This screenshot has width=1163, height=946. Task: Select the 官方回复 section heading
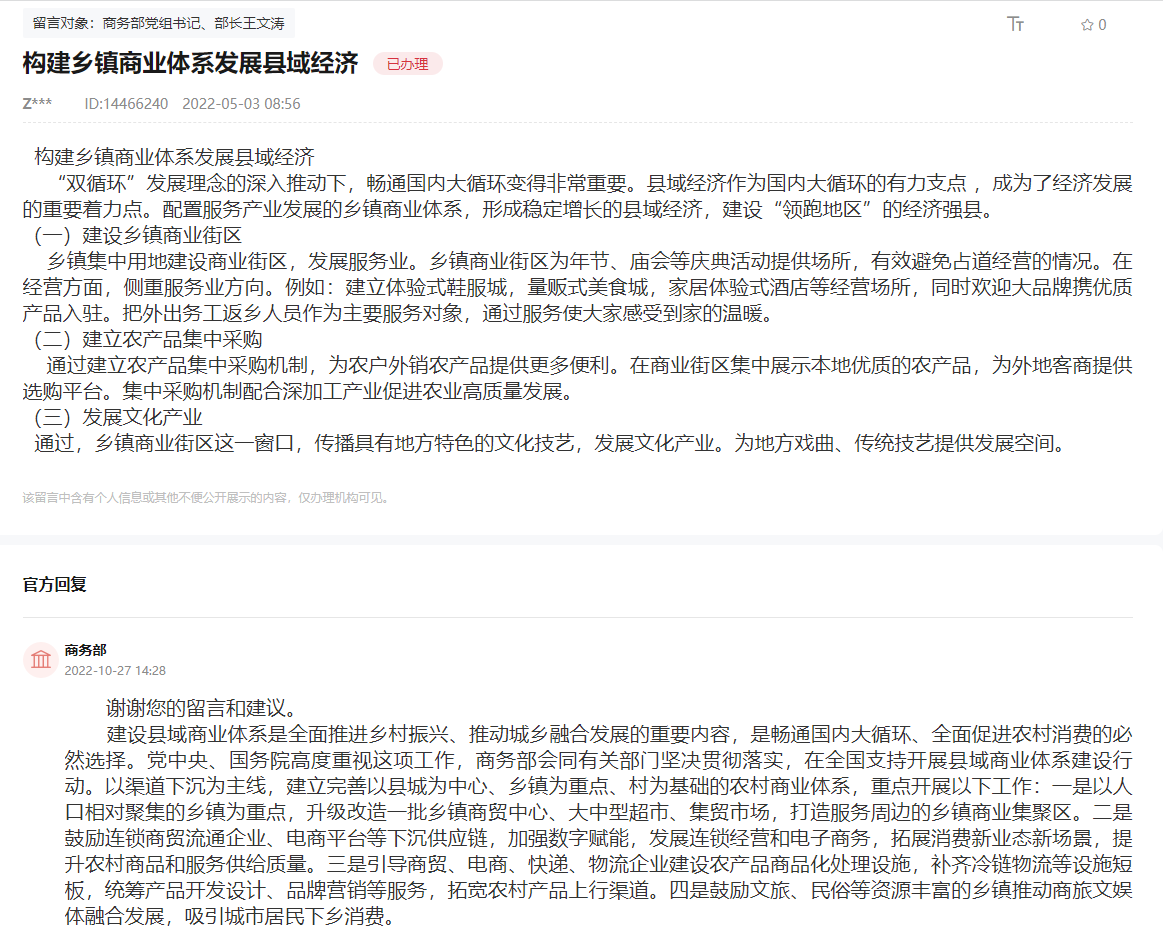(55, 584)
